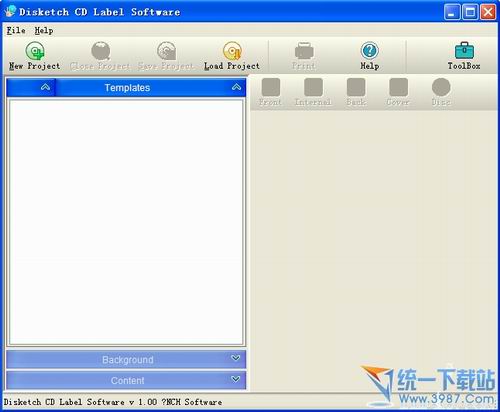The width and height of the screenshot is (500, 412).
Task: Select the Disc label view
Action: point(441,92)
